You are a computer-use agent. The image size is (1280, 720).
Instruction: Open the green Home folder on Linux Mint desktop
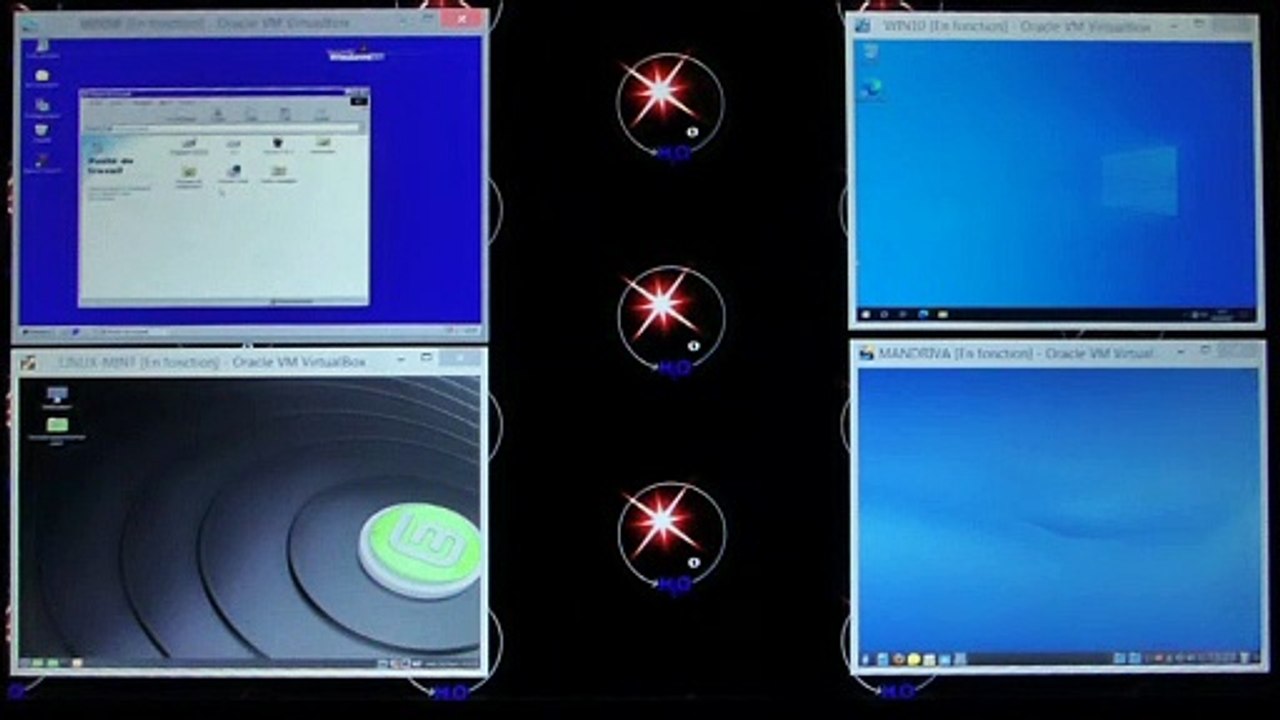(57, 429)
